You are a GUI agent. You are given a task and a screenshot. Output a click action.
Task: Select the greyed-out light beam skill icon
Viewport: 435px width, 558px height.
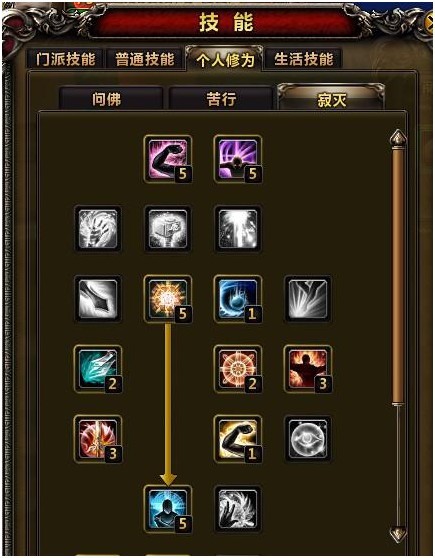238,229
